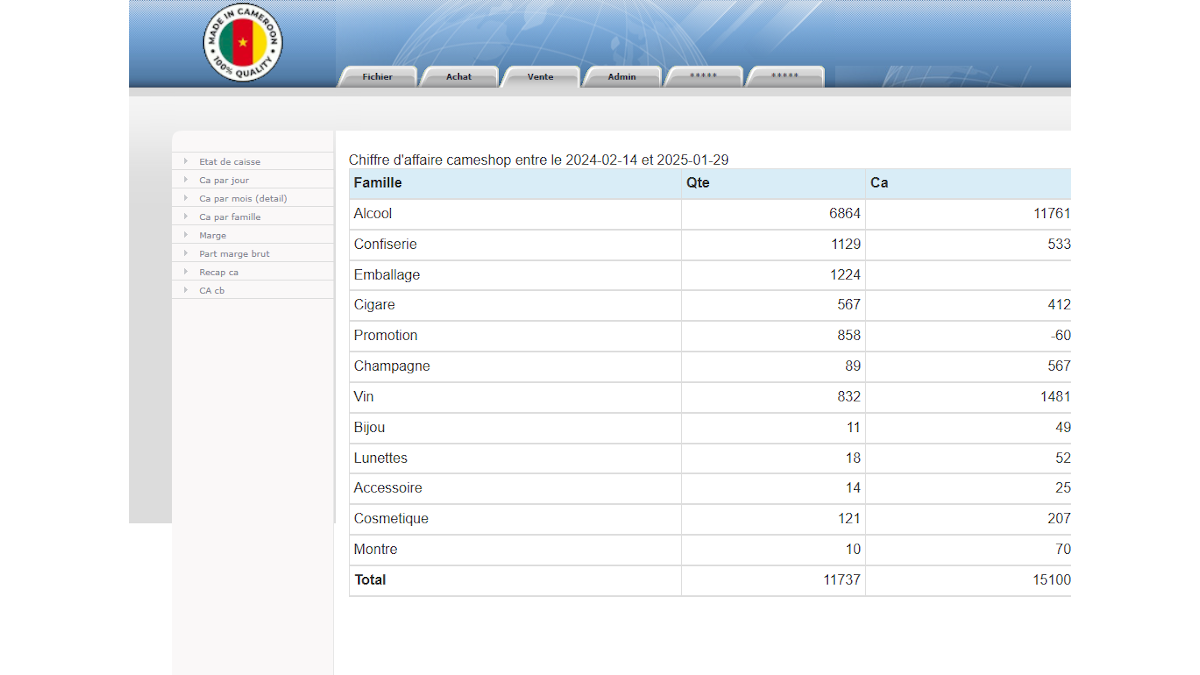This screenshot has width=1200, height=675.
Task: Open Part marge brut report
Action: 235,254
